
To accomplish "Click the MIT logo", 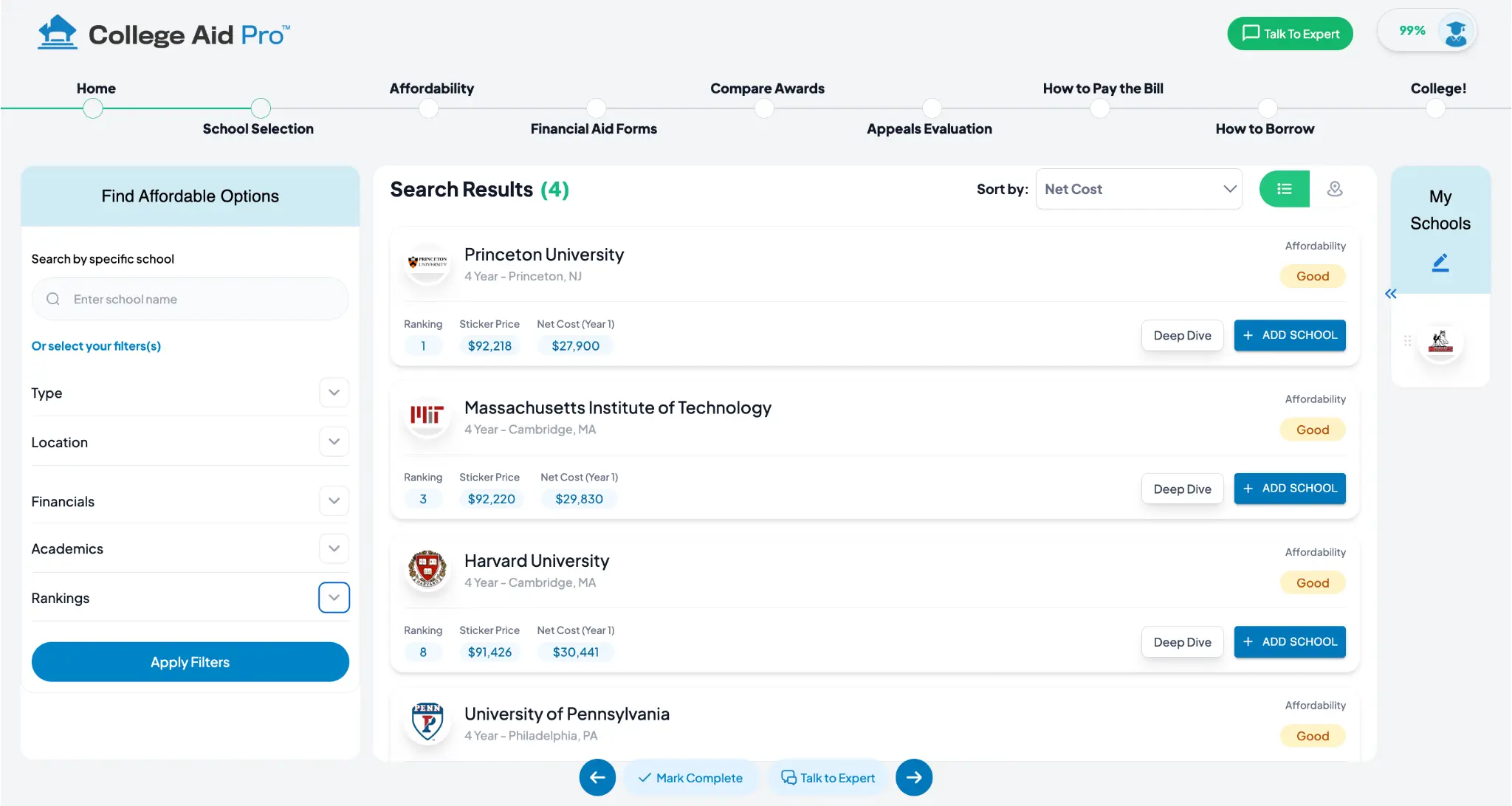I will [427, 416].
